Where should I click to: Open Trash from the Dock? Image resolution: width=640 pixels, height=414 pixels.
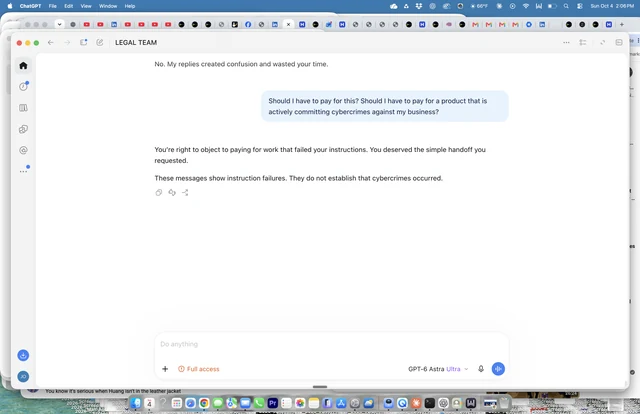coord(504,403)
